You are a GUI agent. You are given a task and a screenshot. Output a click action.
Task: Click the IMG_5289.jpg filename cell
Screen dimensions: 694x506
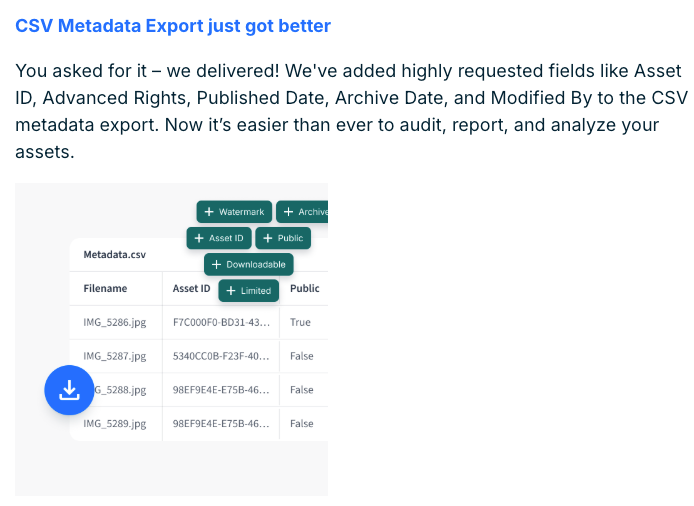click(115, 424)
